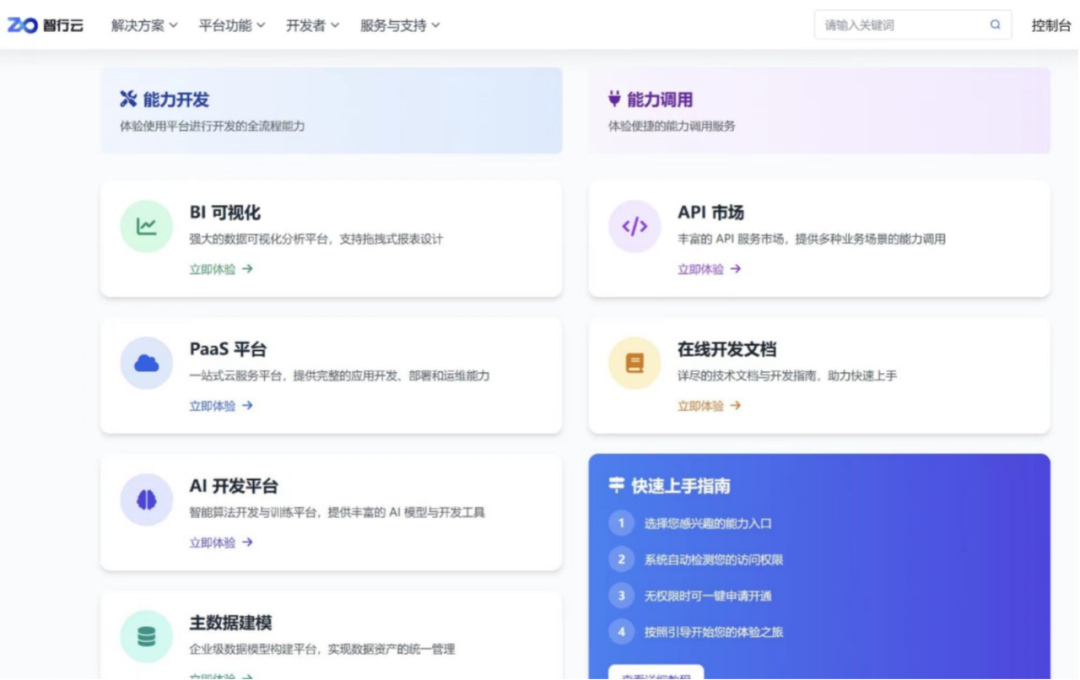The height and width of the screenshot is (680, 1080).
Task: Select the API 市场 description text
Action: (811, 239)
